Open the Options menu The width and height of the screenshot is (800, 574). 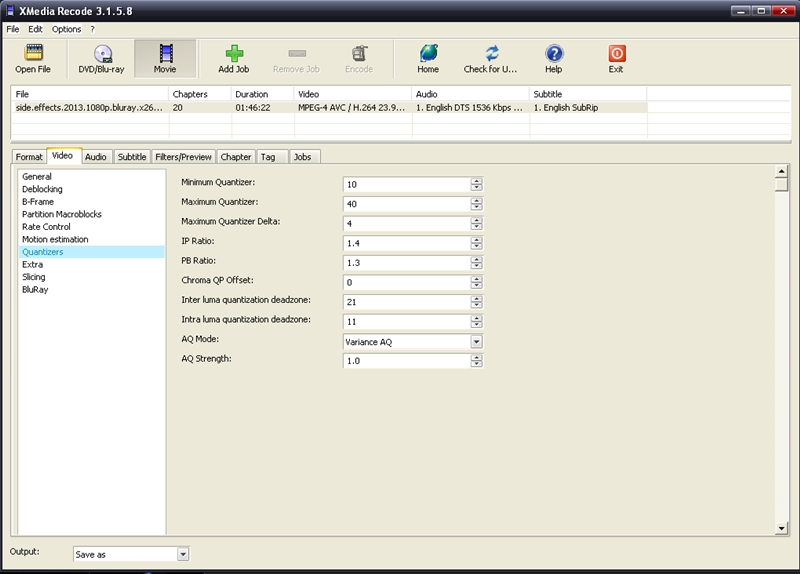click(x=66, y=29)
